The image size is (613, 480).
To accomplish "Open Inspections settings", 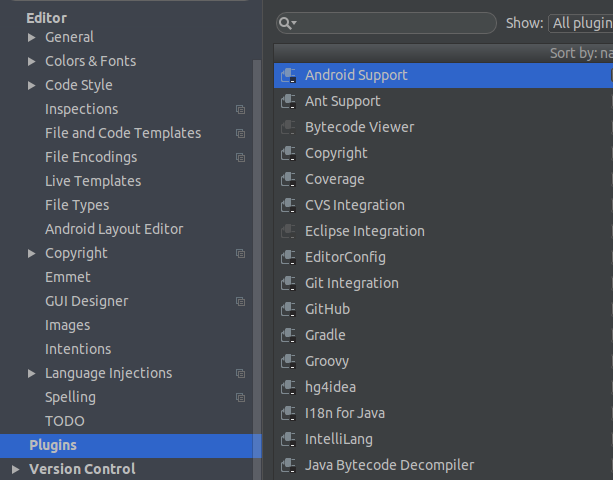I will click(81, 109).
